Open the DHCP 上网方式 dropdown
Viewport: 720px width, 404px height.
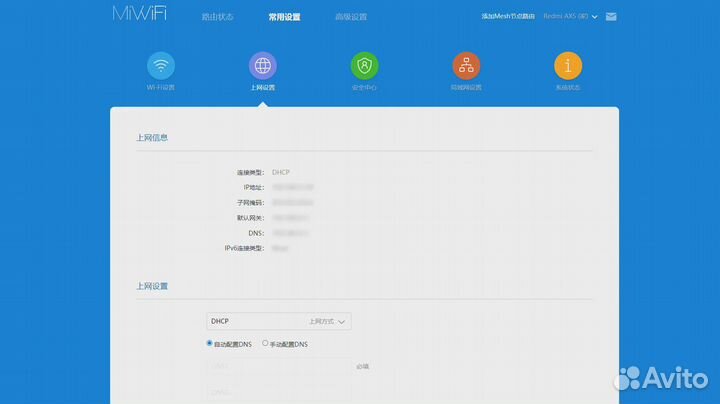point(279,322)
